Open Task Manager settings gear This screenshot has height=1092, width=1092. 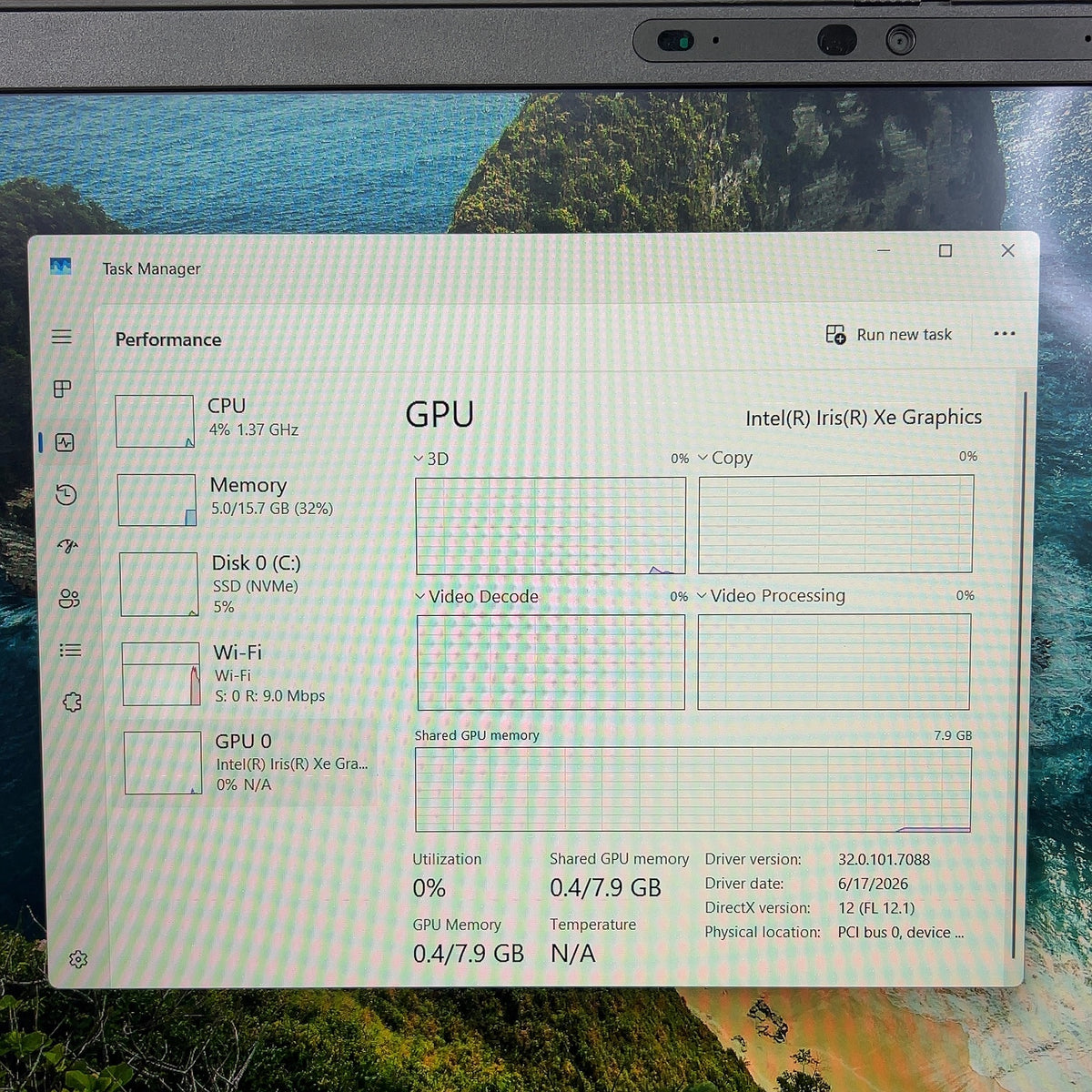(78, 959)
